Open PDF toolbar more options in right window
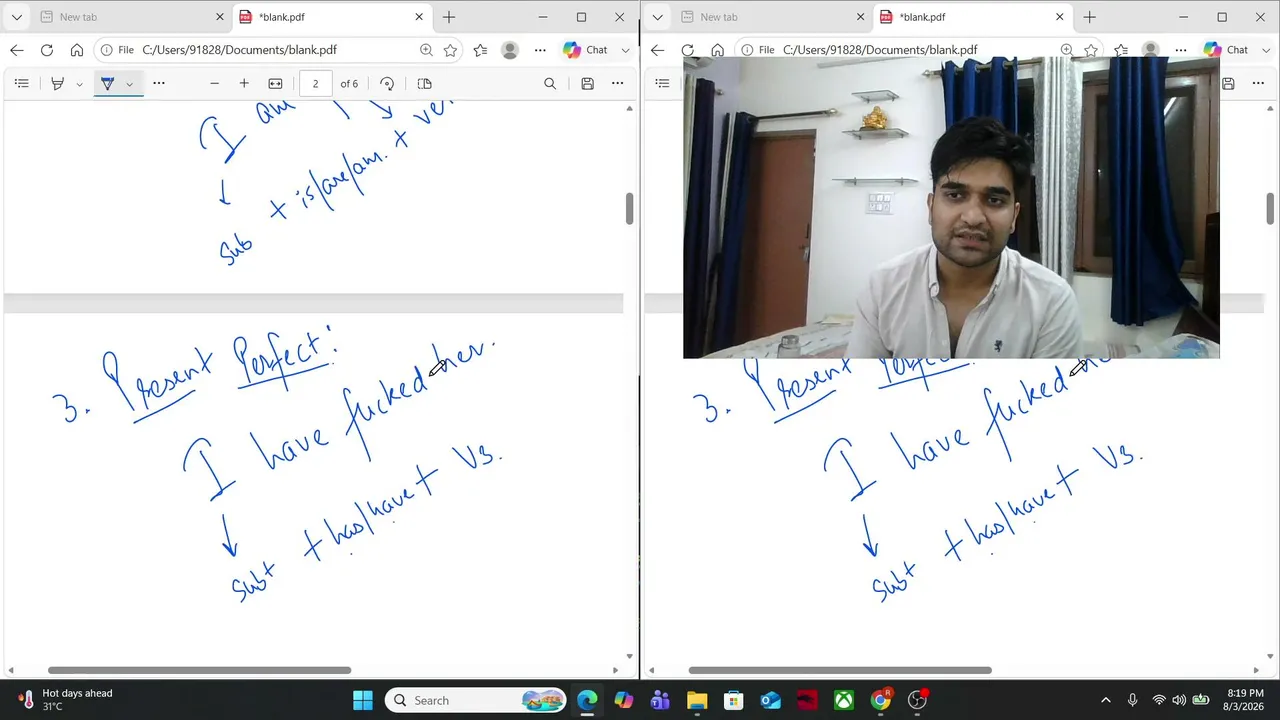The width and height of the screenshot is (1280, 720). tap(1259, 84)
